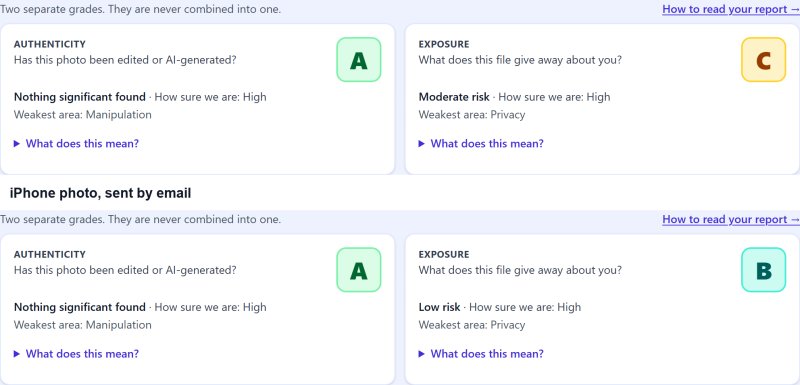The height and width of the screenshot is (385, 800).
Task: Click the top 'Nothing significant found' result text
Action: click(x=80, y=97)
